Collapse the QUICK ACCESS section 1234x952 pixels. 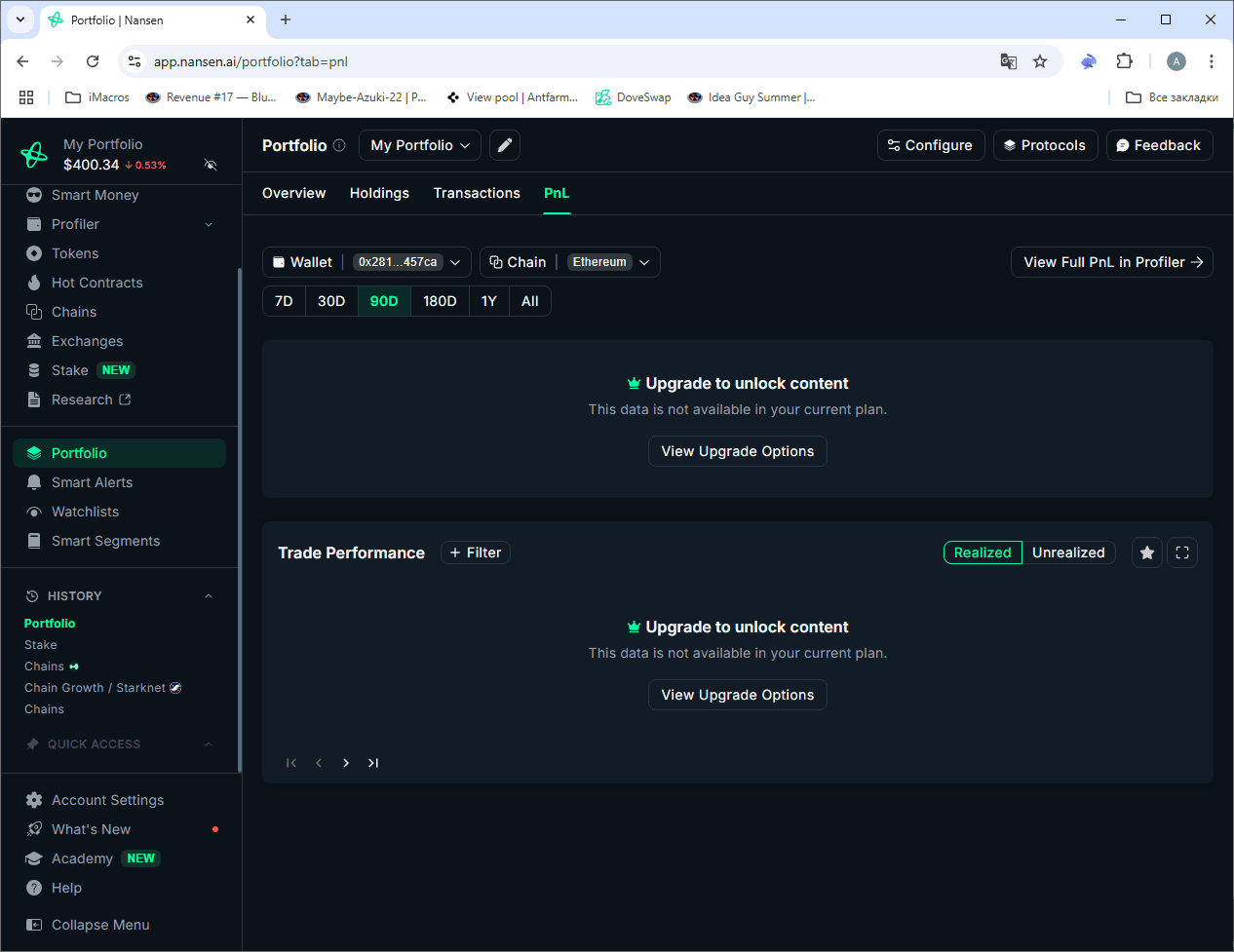209,744
